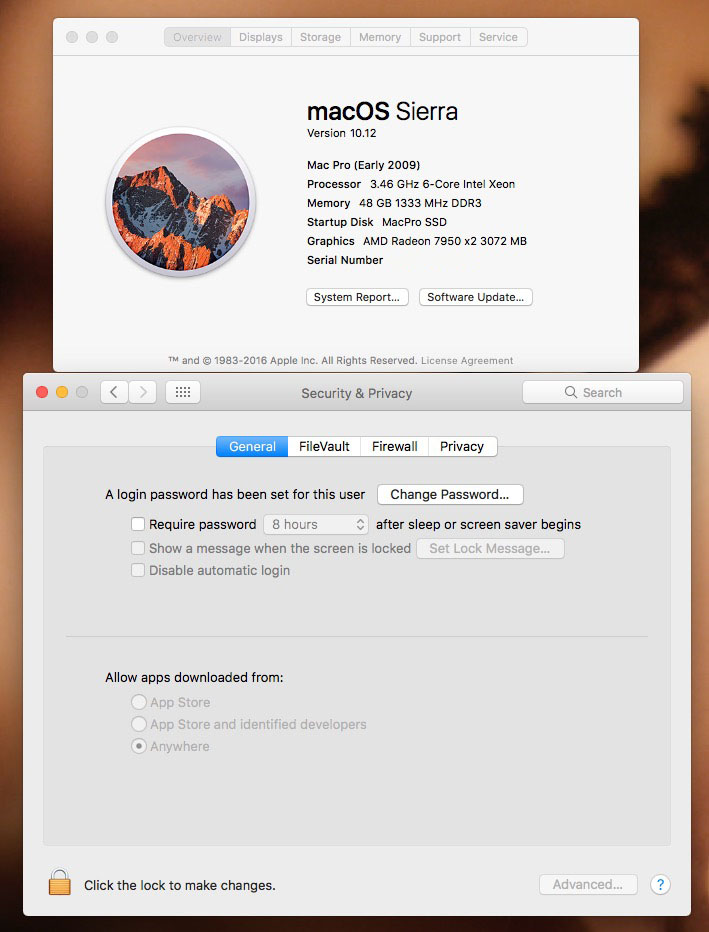Click the search magnifier icon
Screen dimensions: 709x932
[x=571, y=392]
